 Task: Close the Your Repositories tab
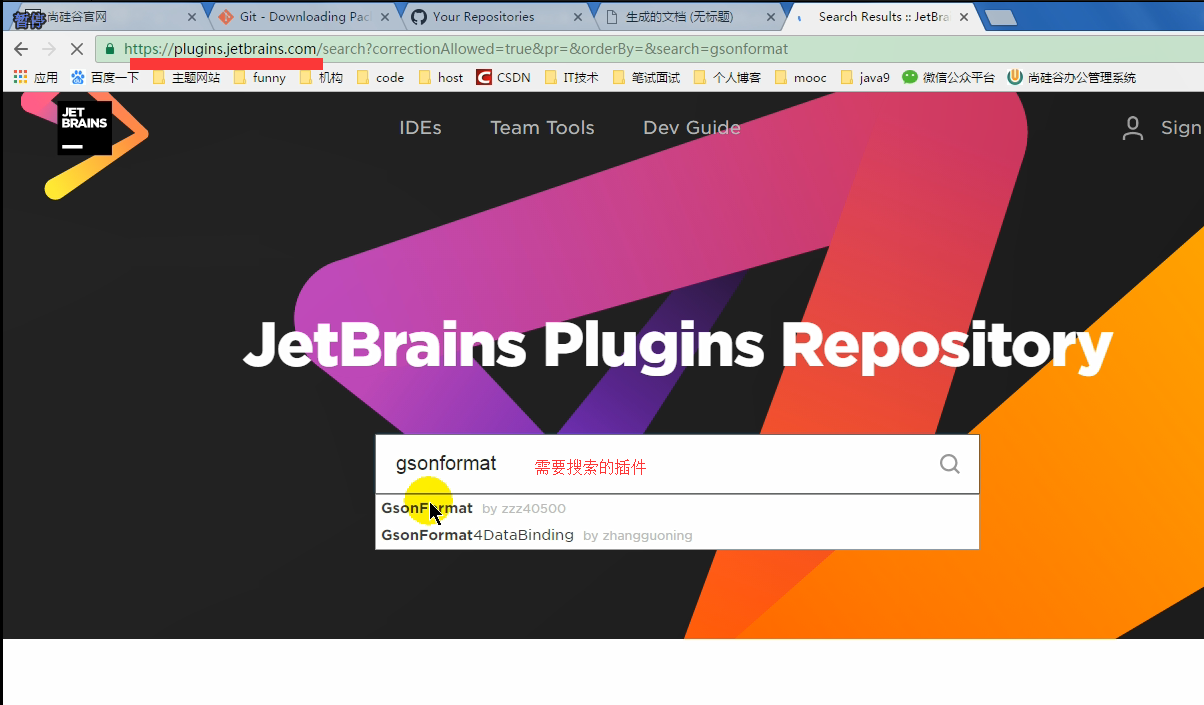click(x=580, y=17)
